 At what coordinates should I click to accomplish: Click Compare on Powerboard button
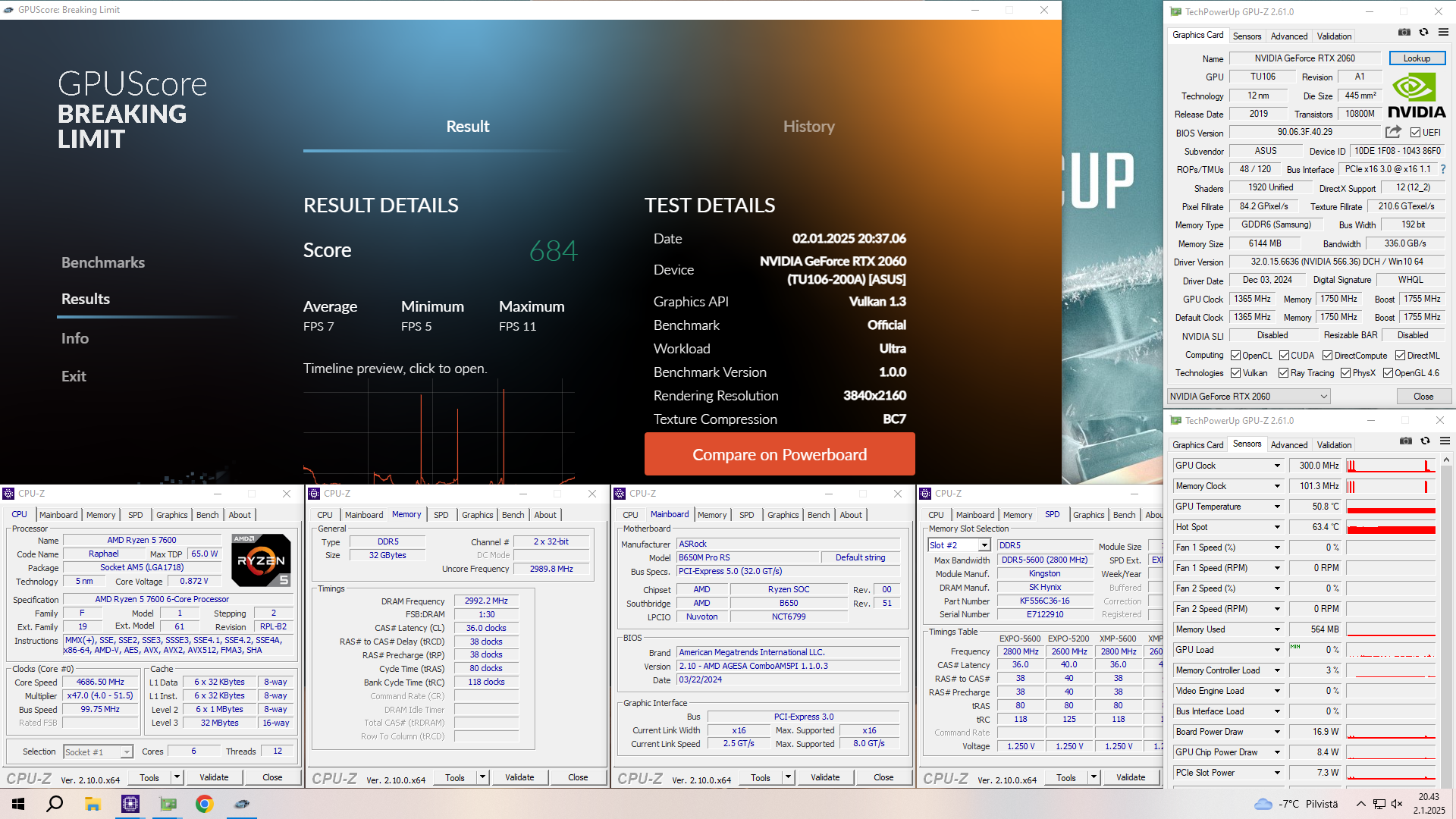(x=780, y=454)
